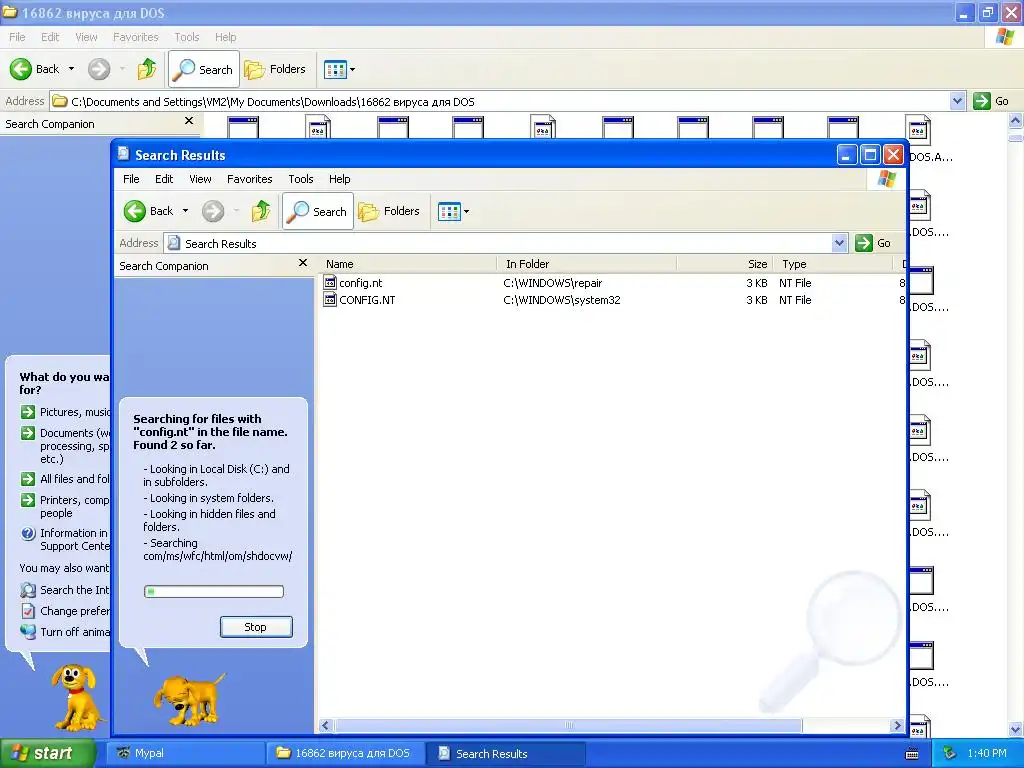
Task: Open Information in Help and Support Center
Action: coord(65,539)
